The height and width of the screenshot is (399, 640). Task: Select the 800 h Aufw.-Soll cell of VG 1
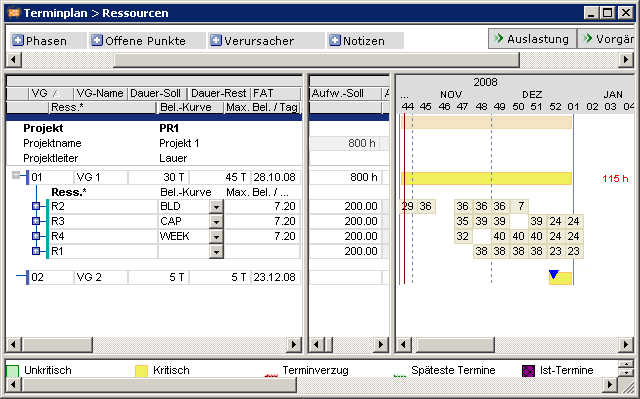click(345, 177)
